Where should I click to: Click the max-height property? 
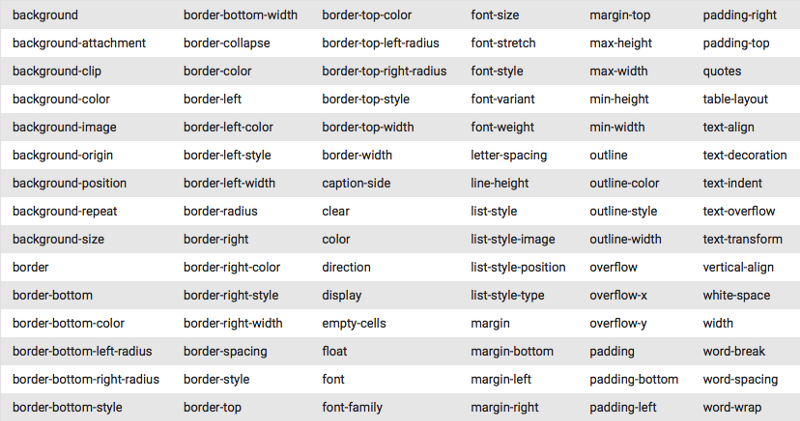[x=620, y=43]
